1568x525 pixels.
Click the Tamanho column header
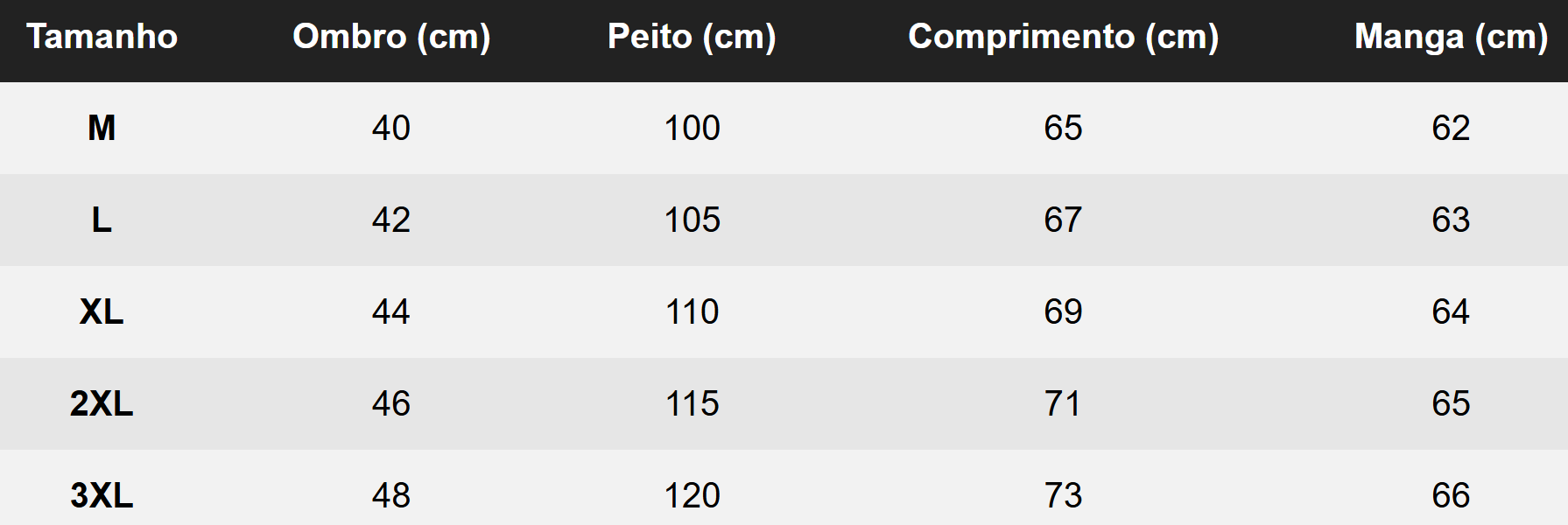102,37
